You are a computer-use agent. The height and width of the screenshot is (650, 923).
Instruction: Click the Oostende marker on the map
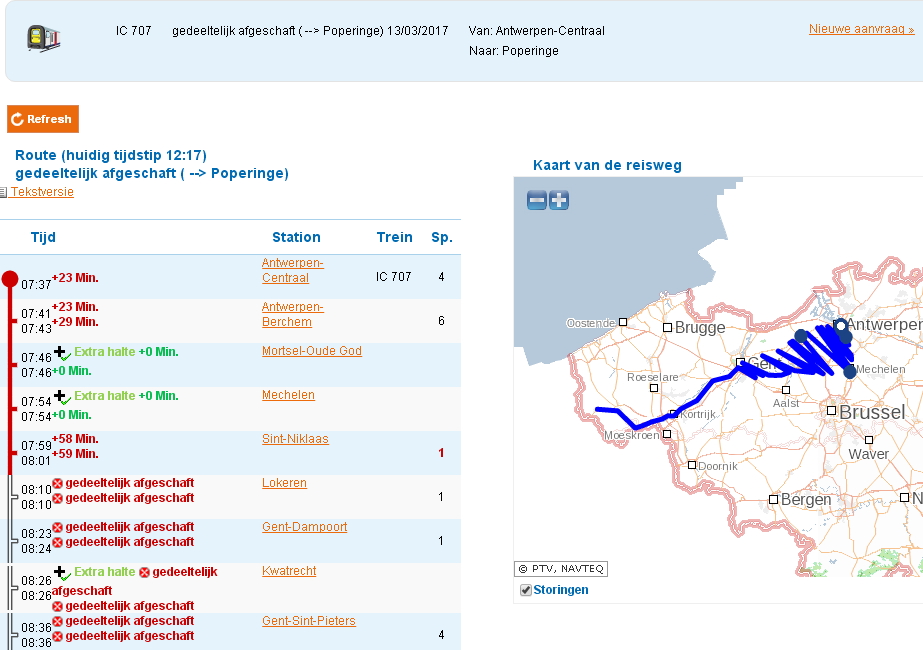(623, 322)
